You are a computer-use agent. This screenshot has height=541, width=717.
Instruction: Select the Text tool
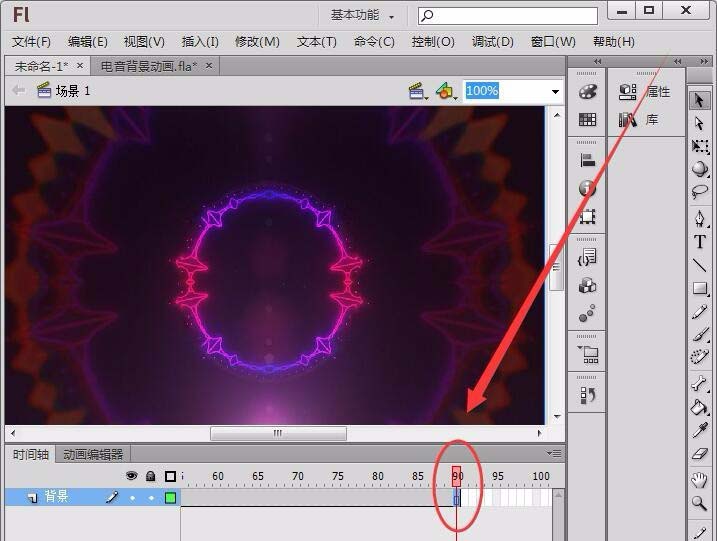click(700, 241)
